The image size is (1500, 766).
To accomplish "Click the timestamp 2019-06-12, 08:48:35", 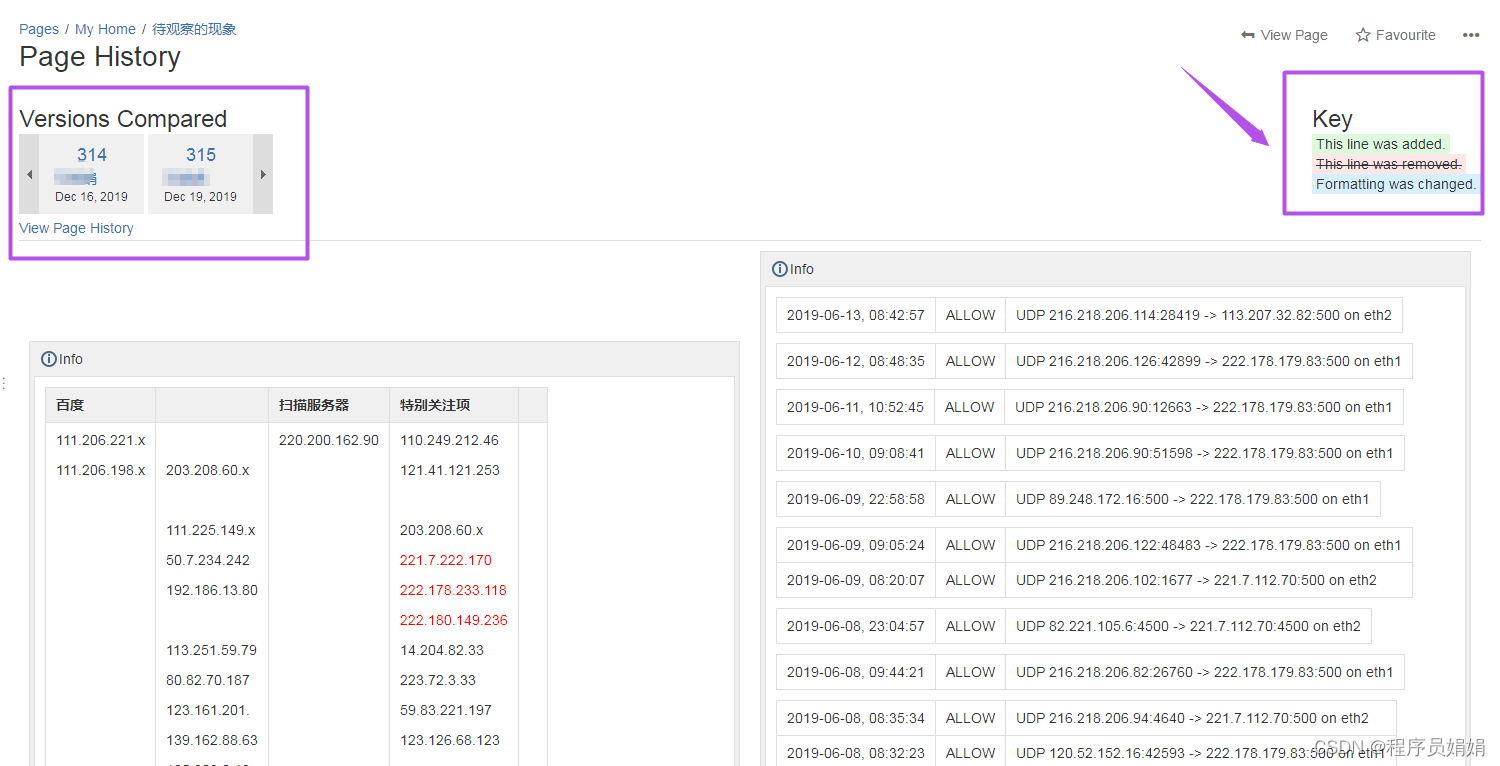I will tap(856, 361).
